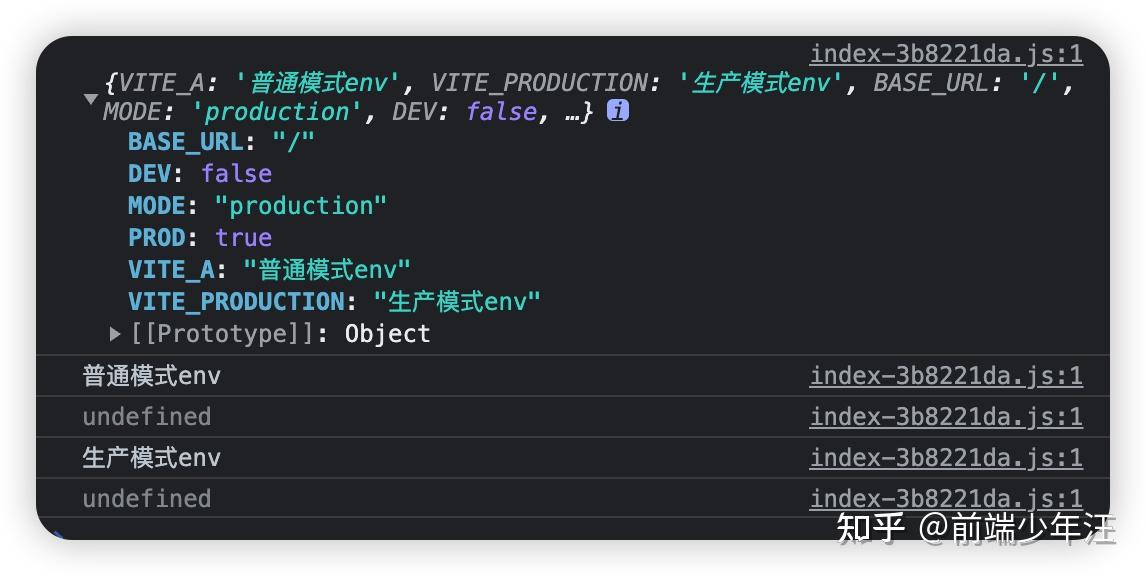Select the BASE_URL property key
The image size is (1146, 576).
[x=186, y=141]
